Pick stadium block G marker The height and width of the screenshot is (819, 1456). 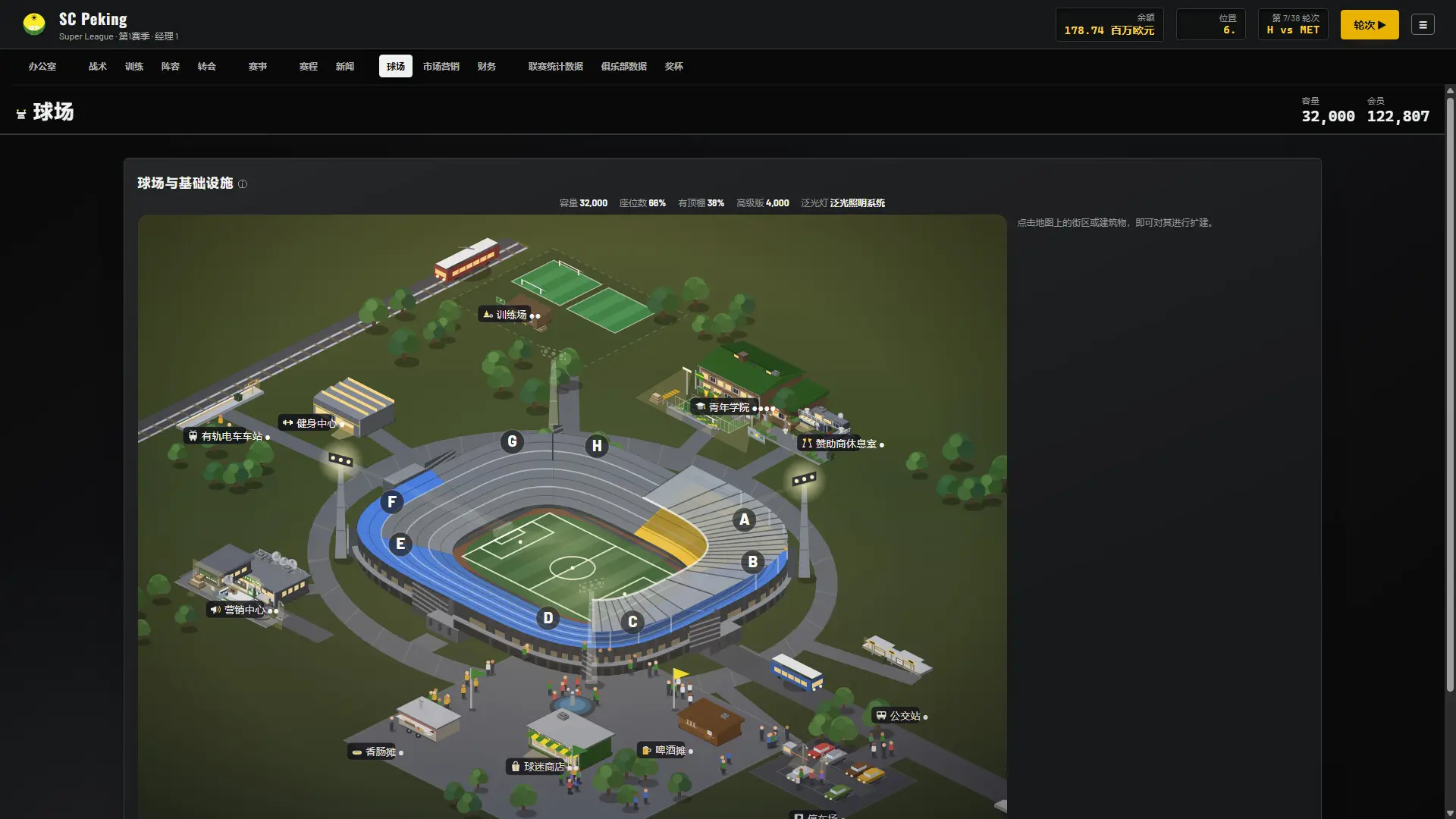tap(512, 441)
